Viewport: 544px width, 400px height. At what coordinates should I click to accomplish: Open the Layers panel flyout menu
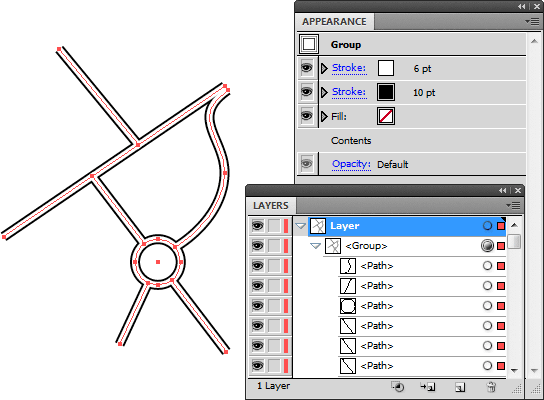click(x=513, y=205)
